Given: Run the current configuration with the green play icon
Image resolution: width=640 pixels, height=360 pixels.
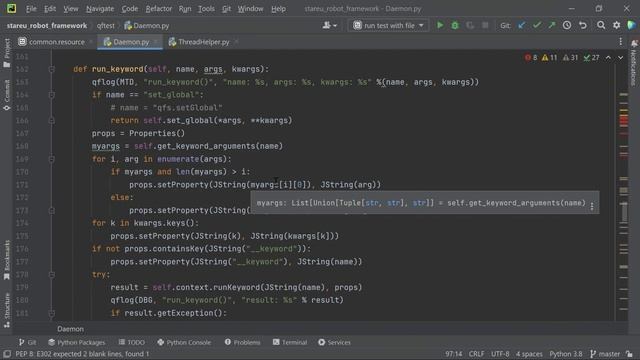Looking at the screenshot, I should 440,25.
